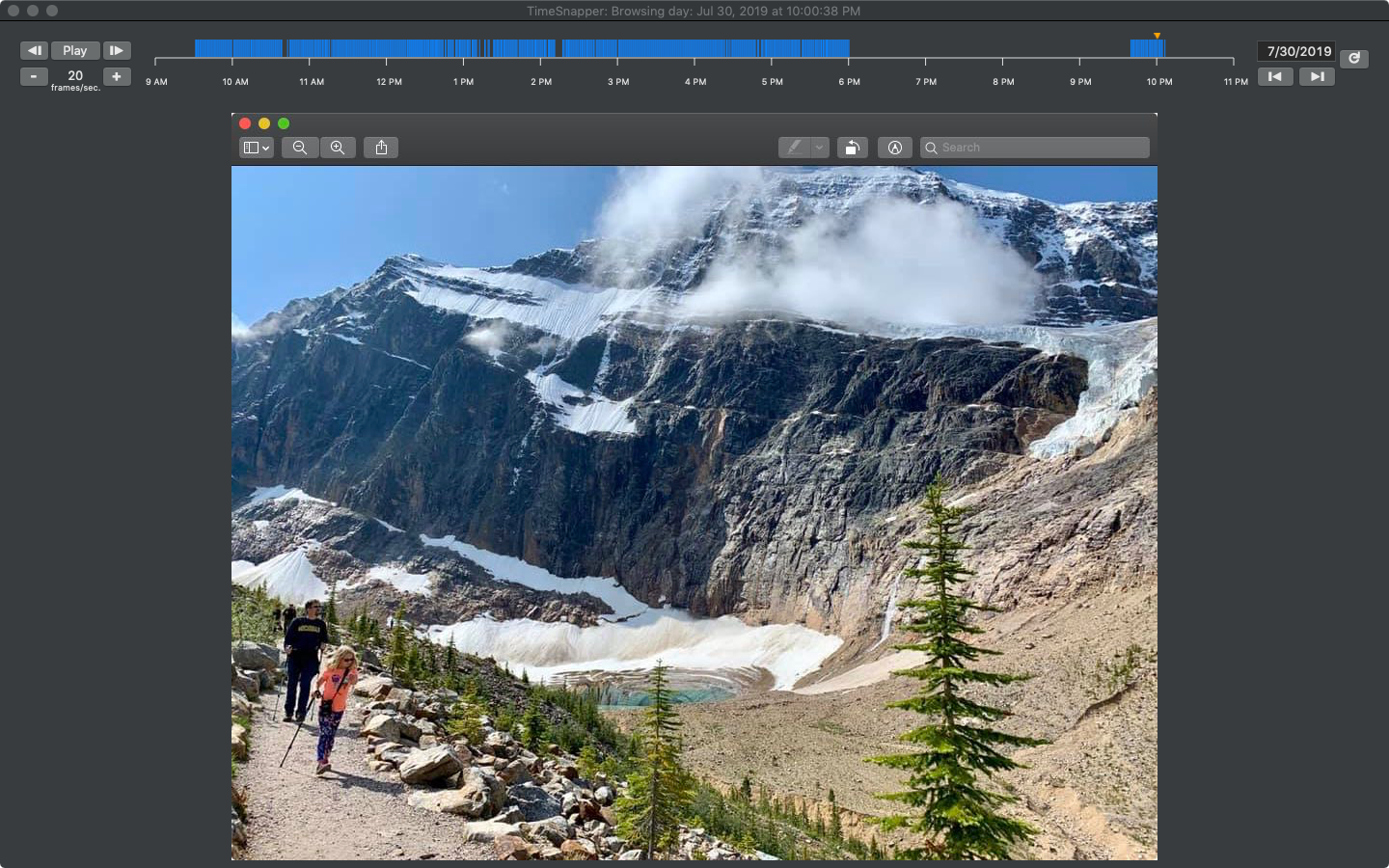This screenshot has width=1389, height=868.
Task: Click the 11 PM timeline label
Action: (1236, 82)
